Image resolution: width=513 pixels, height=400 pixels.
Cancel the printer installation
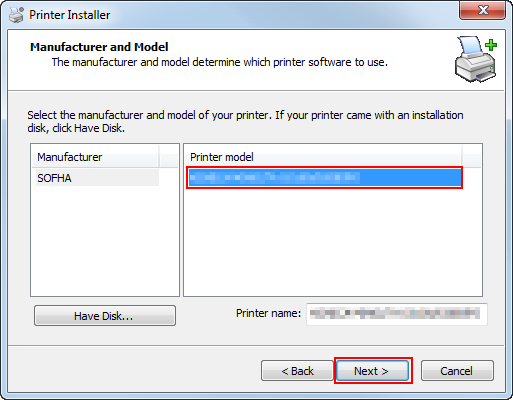pos(457,371)
